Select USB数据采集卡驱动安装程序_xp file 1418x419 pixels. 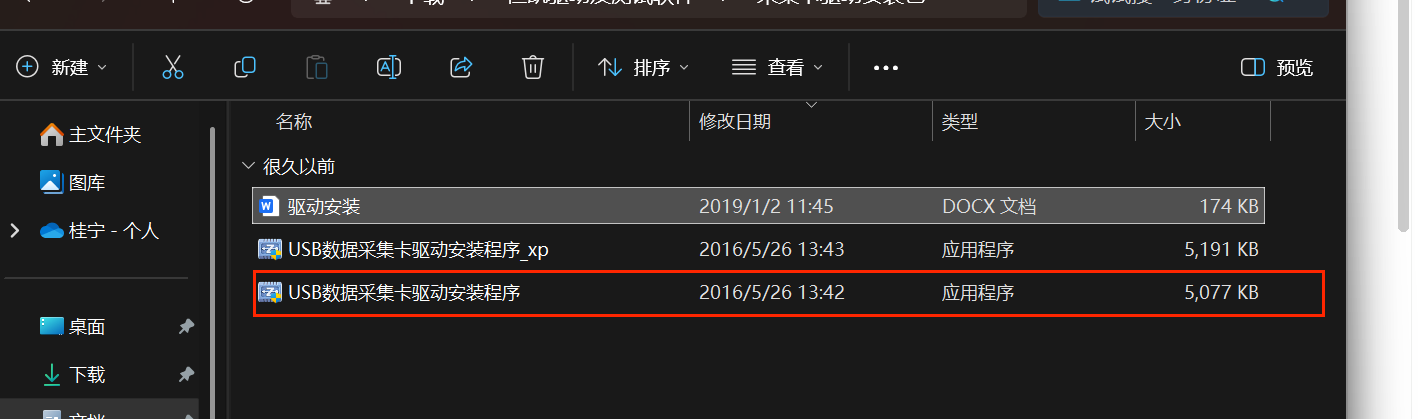click(x=760, y=250)
